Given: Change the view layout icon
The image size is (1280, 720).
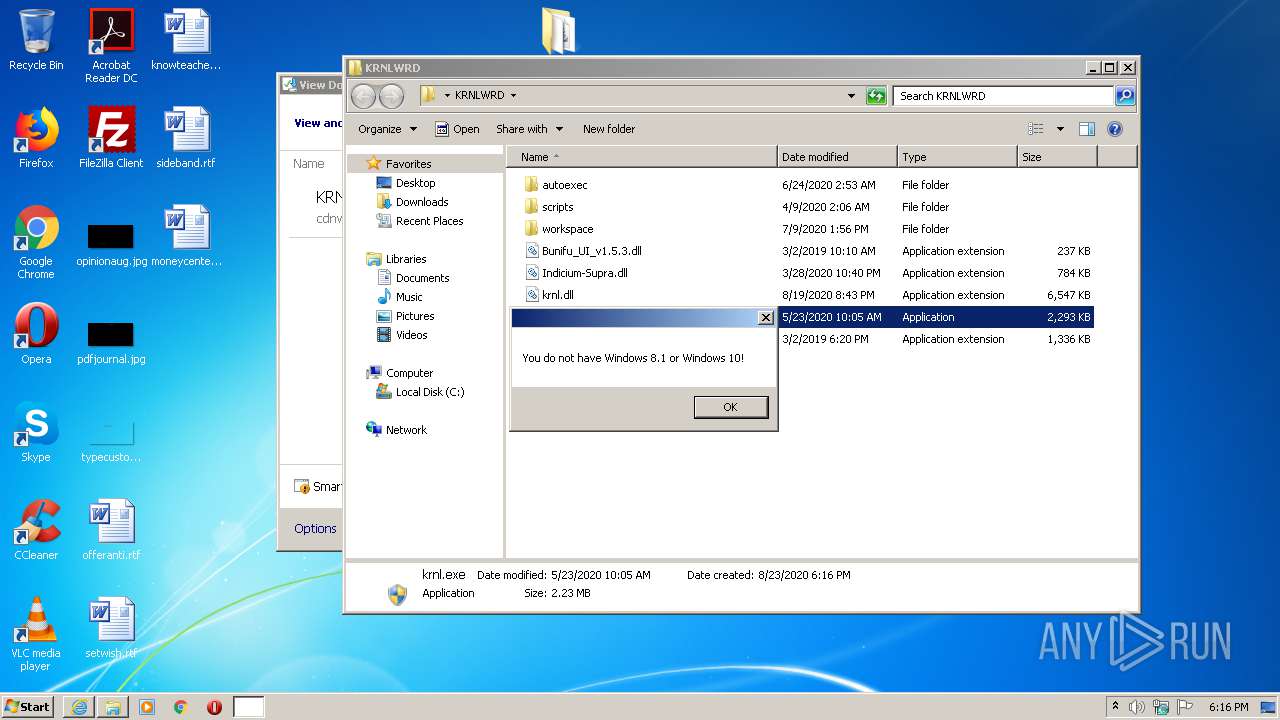Looking at the screenshot, I should tap(1036, 129).
